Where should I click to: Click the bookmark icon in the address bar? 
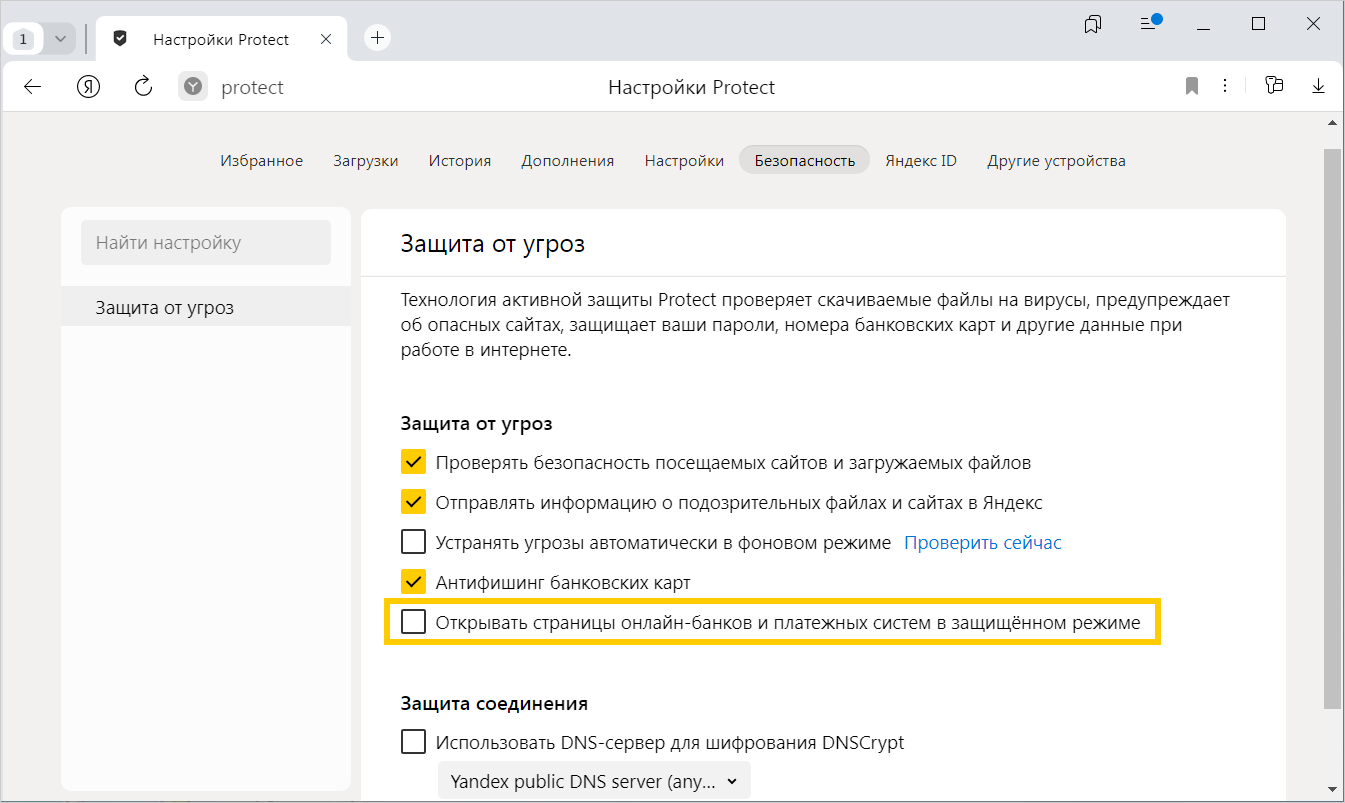point(1191,87)
